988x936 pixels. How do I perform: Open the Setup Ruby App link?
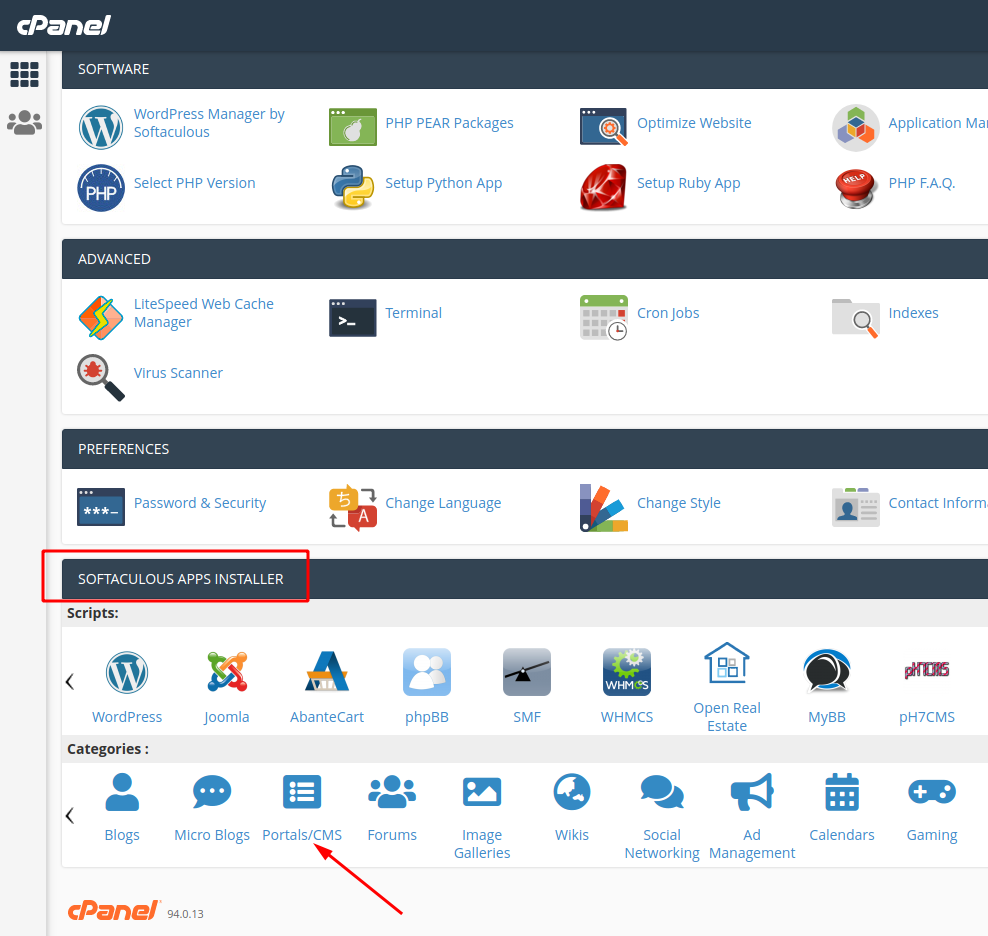pyautogui.click(x=689, y=183)
